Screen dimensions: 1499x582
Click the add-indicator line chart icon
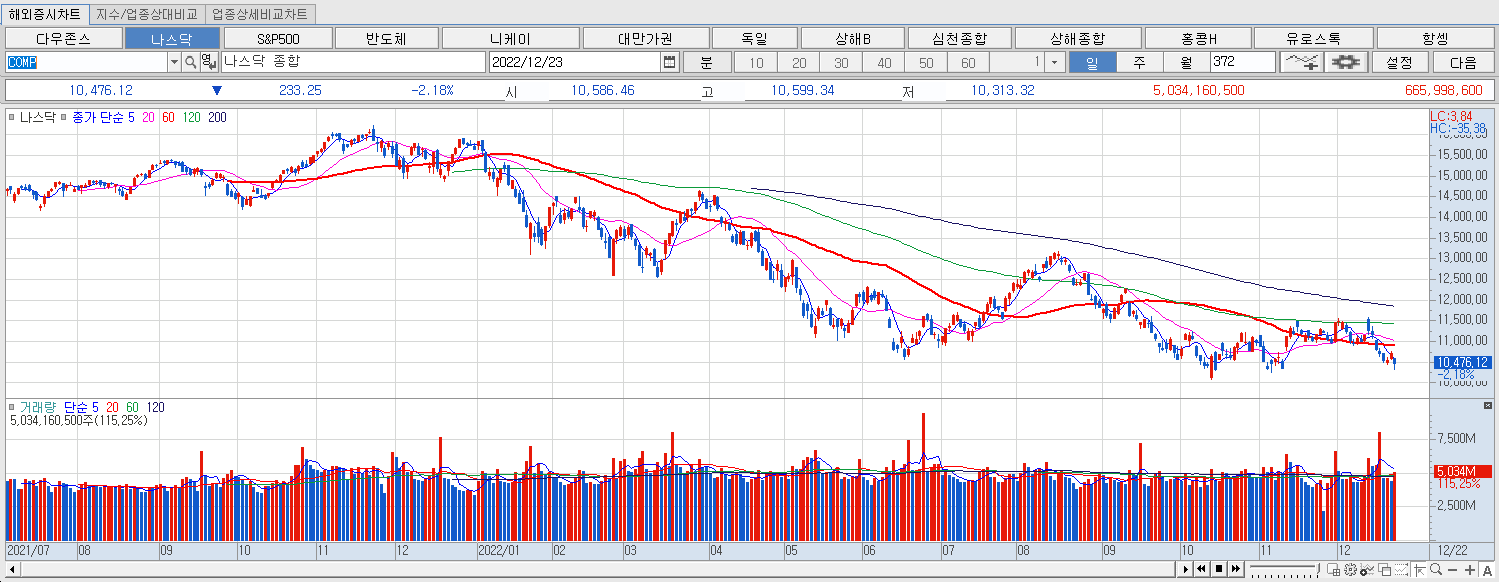(1301, 62)
